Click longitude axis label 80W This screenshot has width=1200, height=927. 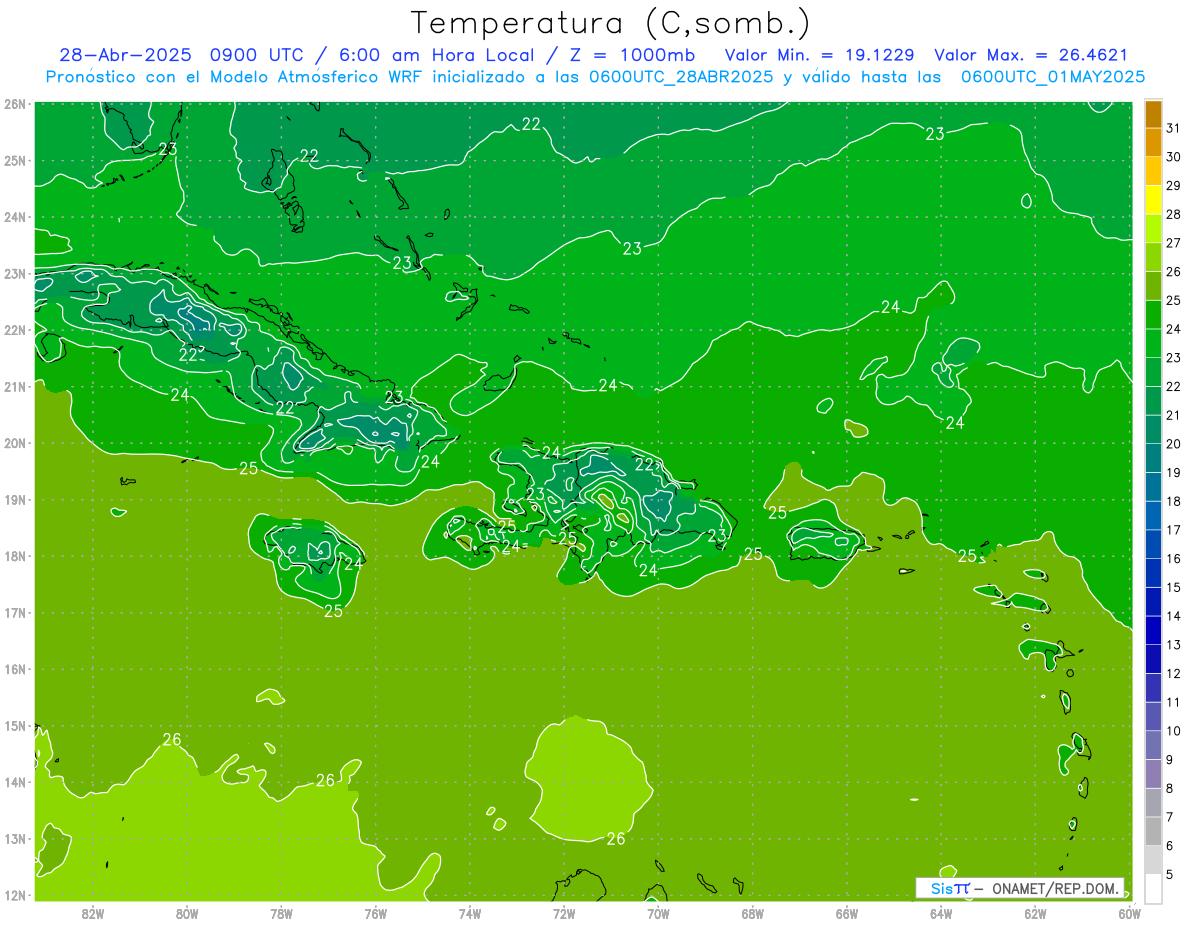[187, 912]
